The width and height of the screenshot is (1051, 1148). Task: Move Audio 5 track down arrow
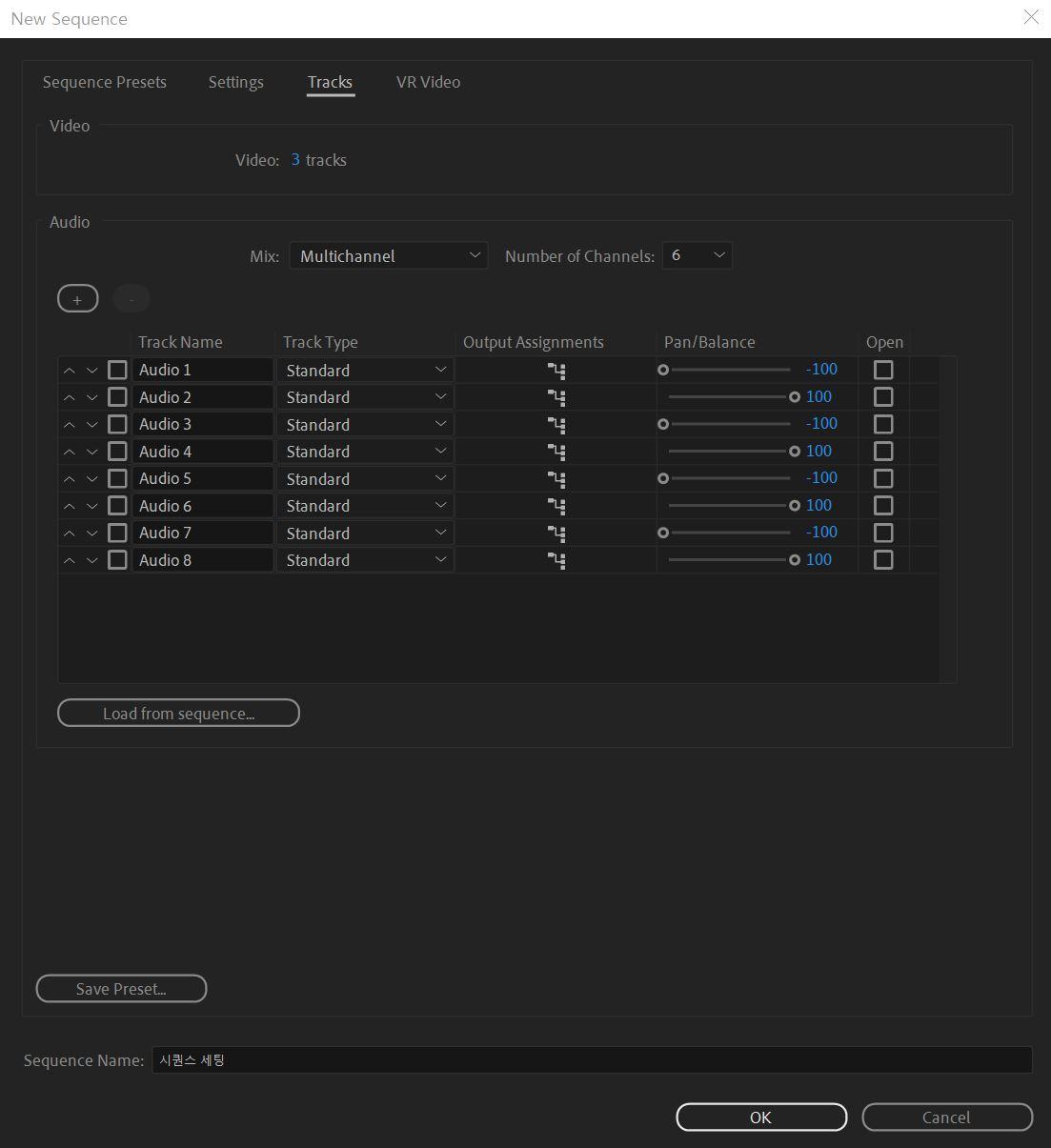(92, 479)
